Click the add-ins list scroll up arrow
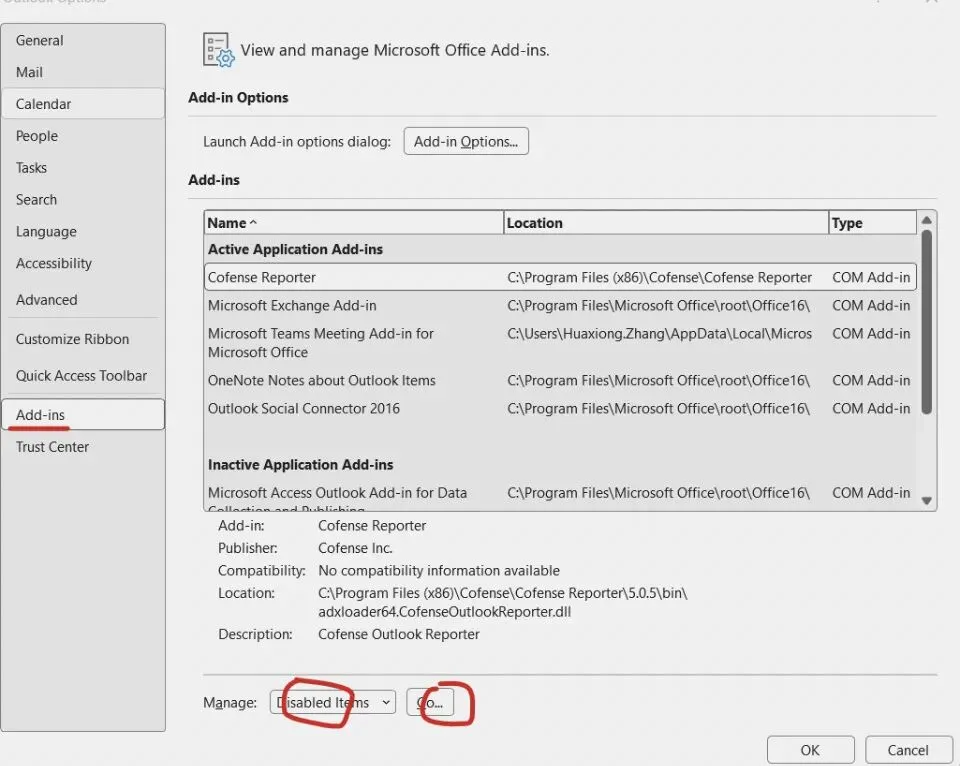The width and height of the screenshot is (960, 766). tap(926, 220)
